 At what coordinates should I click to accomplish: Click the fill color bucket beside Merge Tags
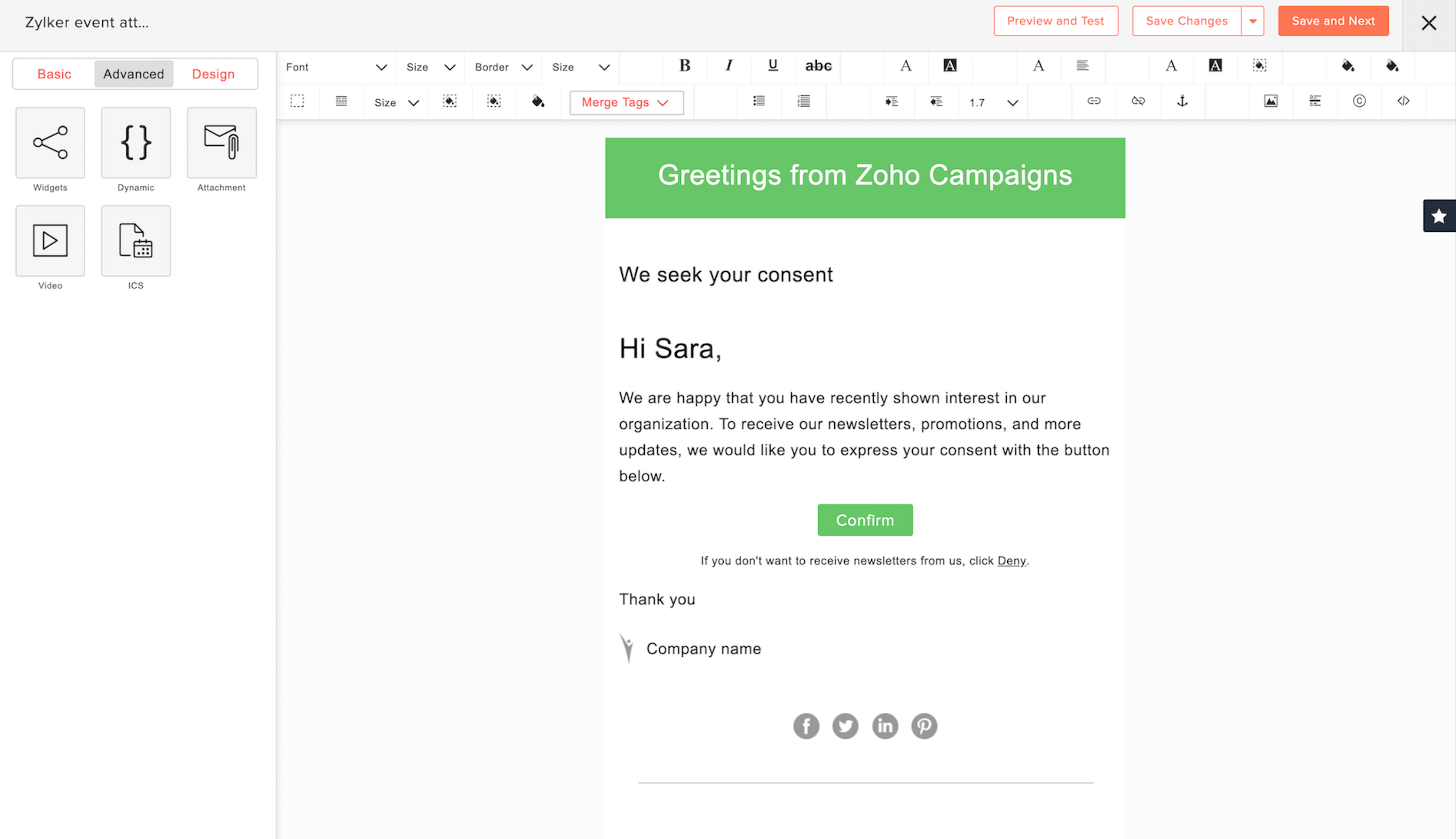coord(538,102)
